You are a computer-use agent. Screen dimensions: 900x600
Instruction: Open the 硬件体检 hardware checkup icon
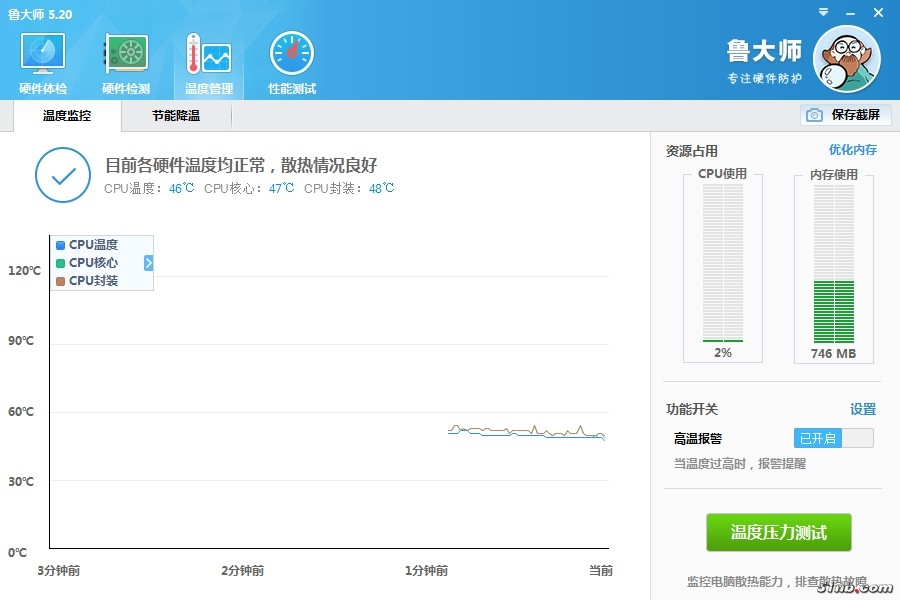[43, 56]
